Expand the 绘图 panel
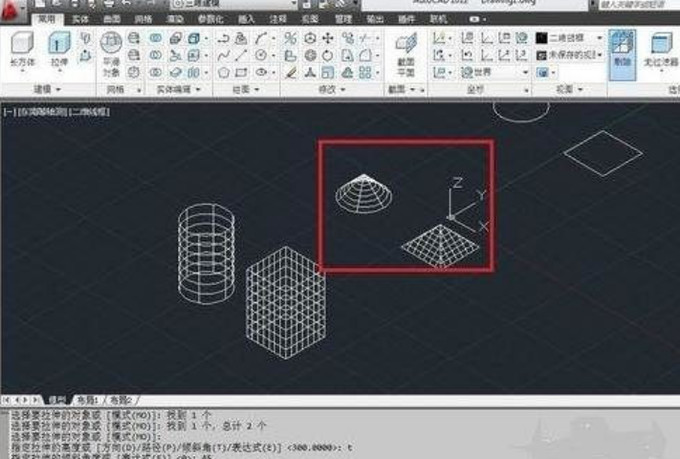The width and height of the screenshot is (680, 459). point(243,90)
